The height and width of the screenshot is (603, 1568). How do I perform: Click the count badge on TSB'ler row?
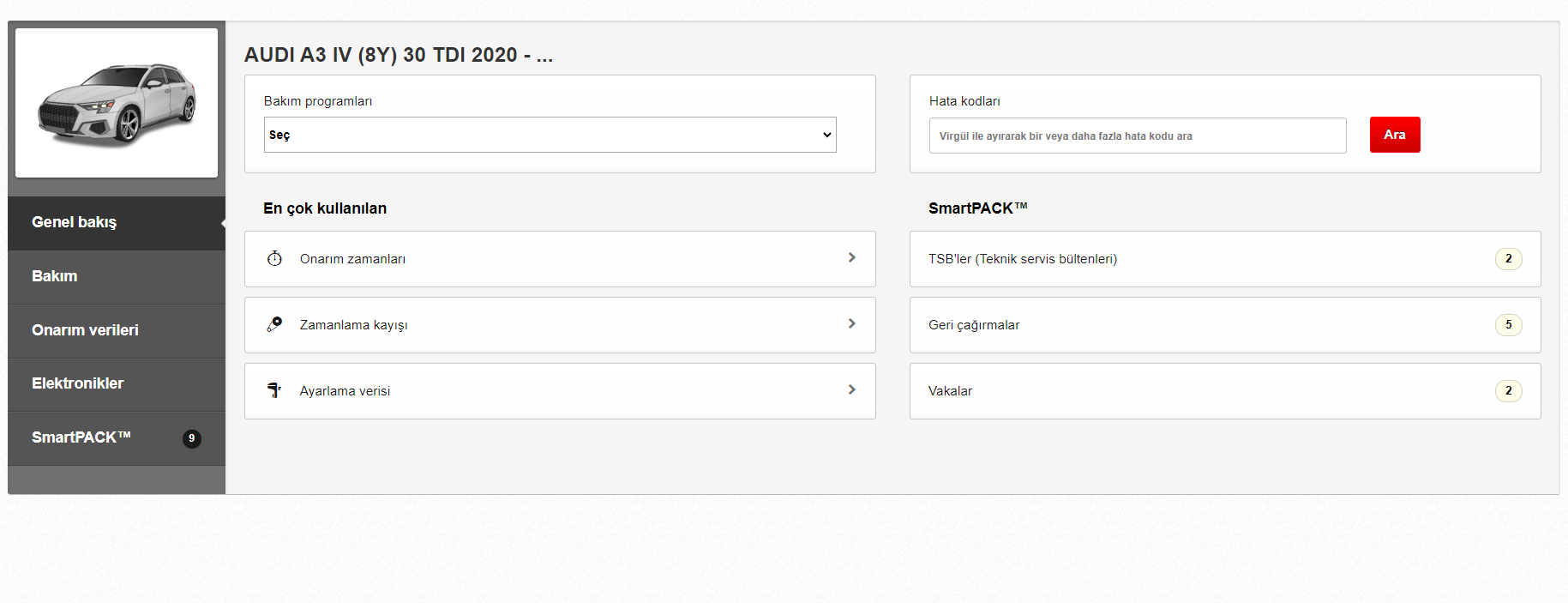pos(1509,259)
